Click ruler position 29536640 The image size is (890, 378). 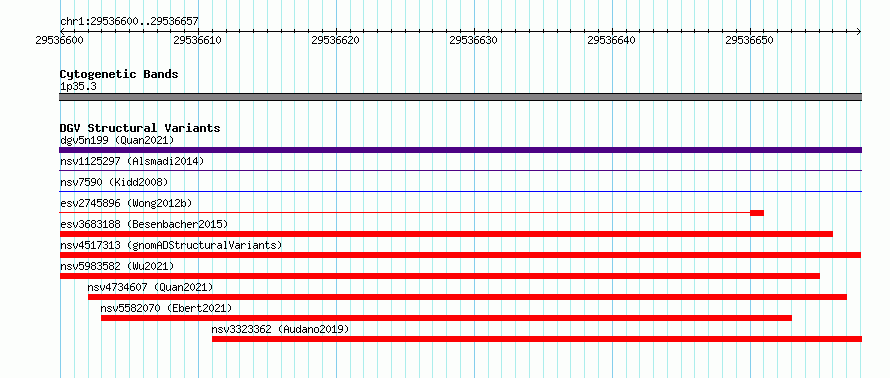pyautogui.click(x=611, y=40)
